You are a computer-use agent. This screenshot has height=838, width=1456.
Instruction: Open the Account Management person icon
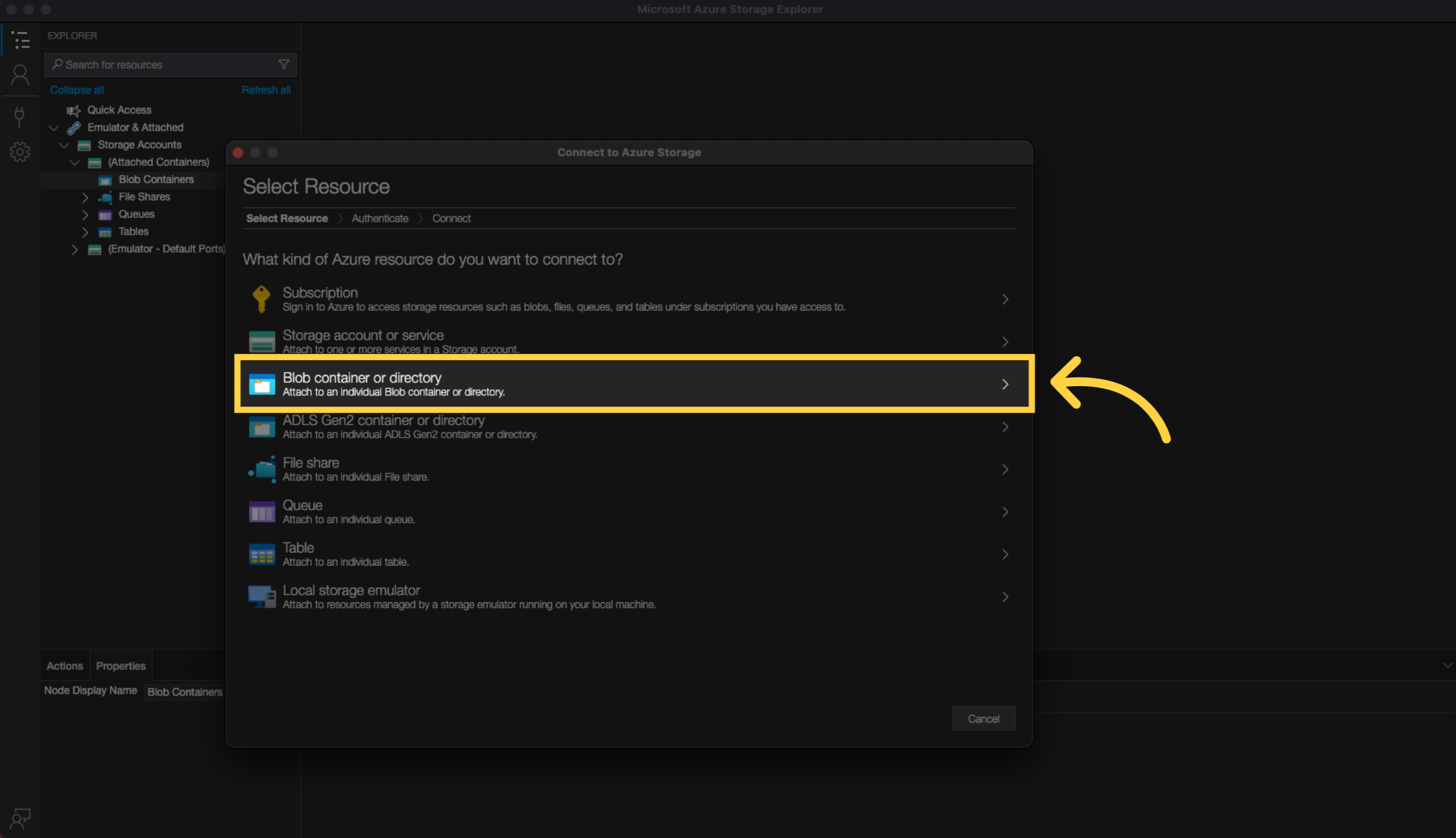(x=20, y=76)
